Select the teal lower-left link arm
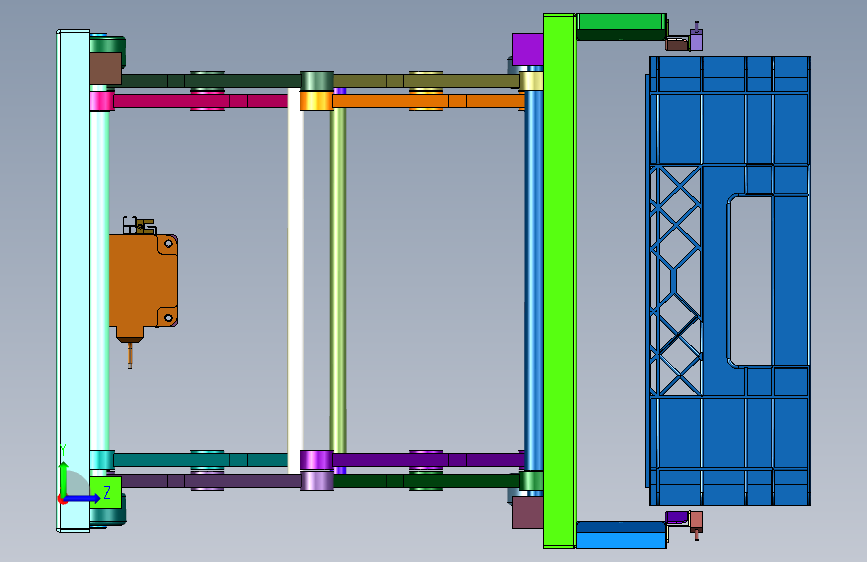Viewport: 867px width, 562px height. click(200, 460)
